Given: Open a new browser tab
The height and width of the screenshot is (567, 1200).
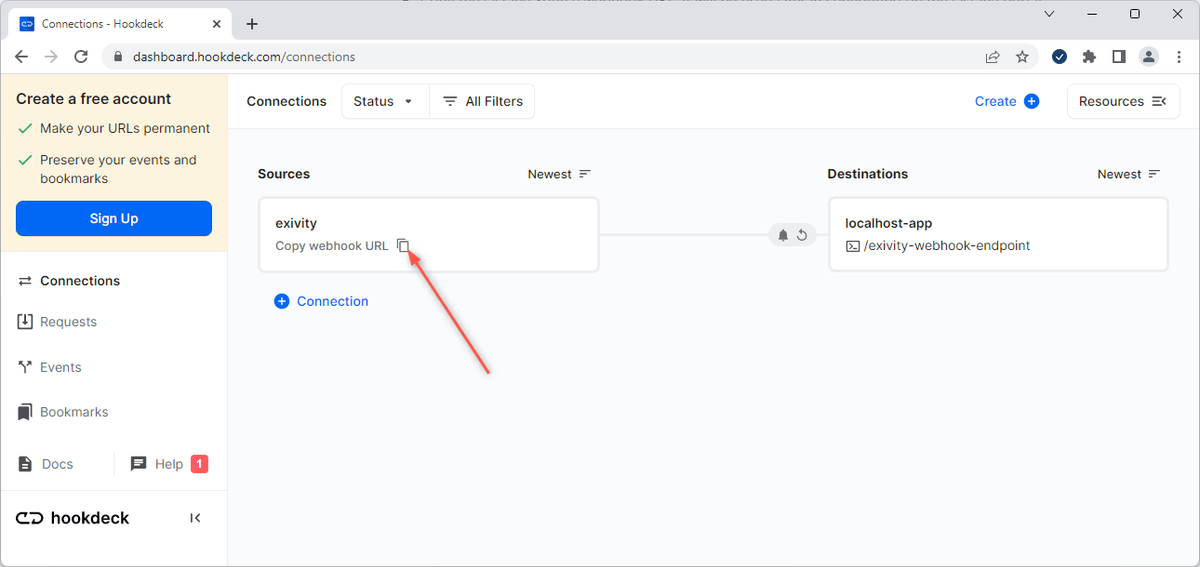Looking at the screenshot, I should [252, 24].
